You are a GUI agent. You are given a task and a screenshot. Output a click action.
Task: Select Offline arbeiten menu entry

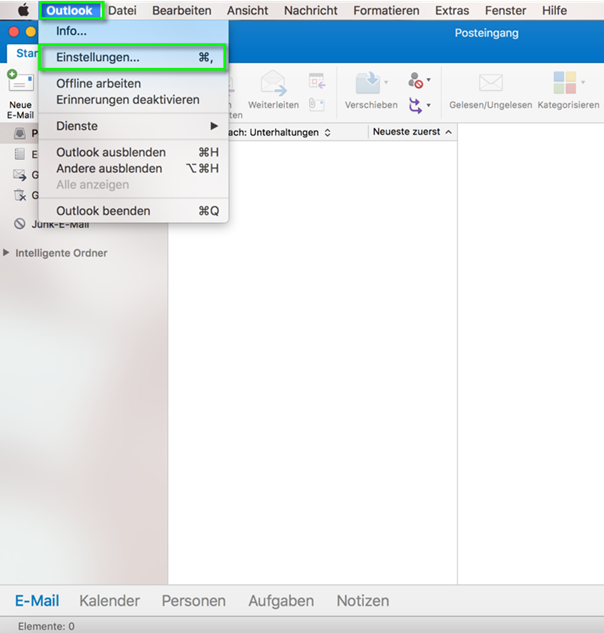tap(134, 84)
